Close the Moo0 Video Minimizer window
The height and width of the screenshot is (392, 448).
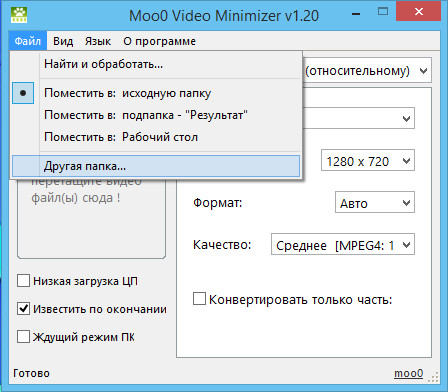click(x=419, y=12)
